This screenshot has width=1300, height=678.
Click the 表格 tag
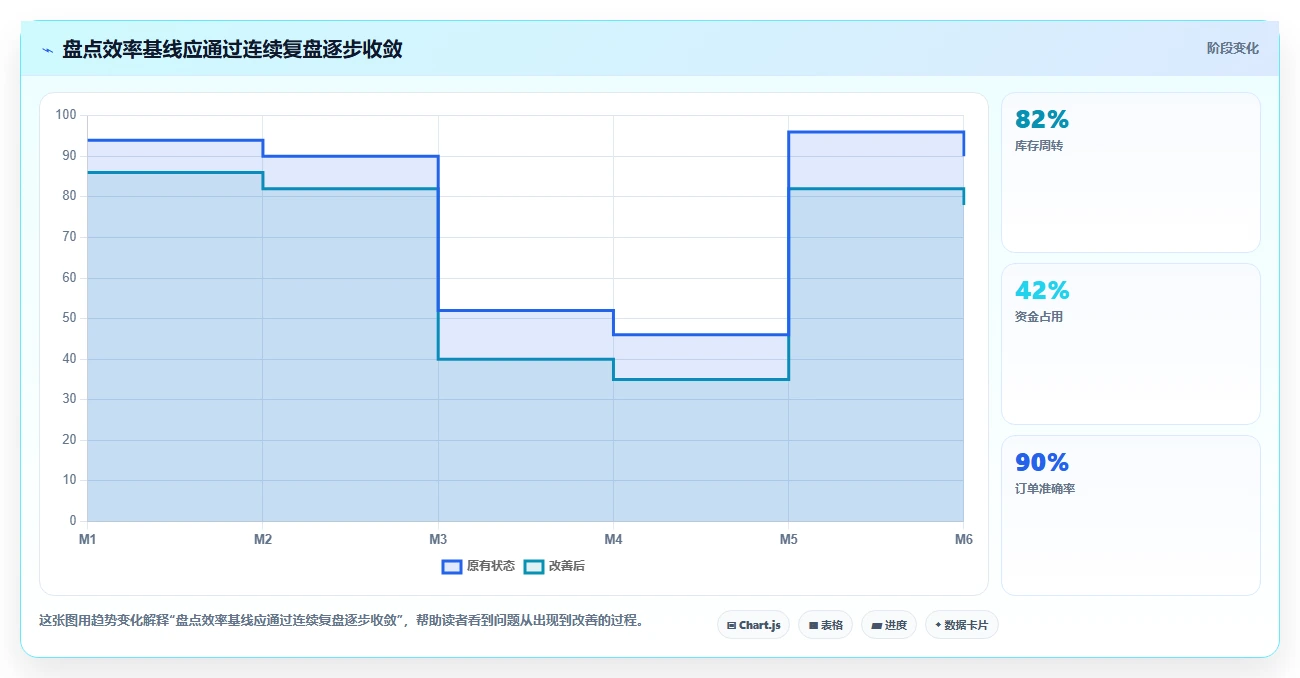point(825,625)
